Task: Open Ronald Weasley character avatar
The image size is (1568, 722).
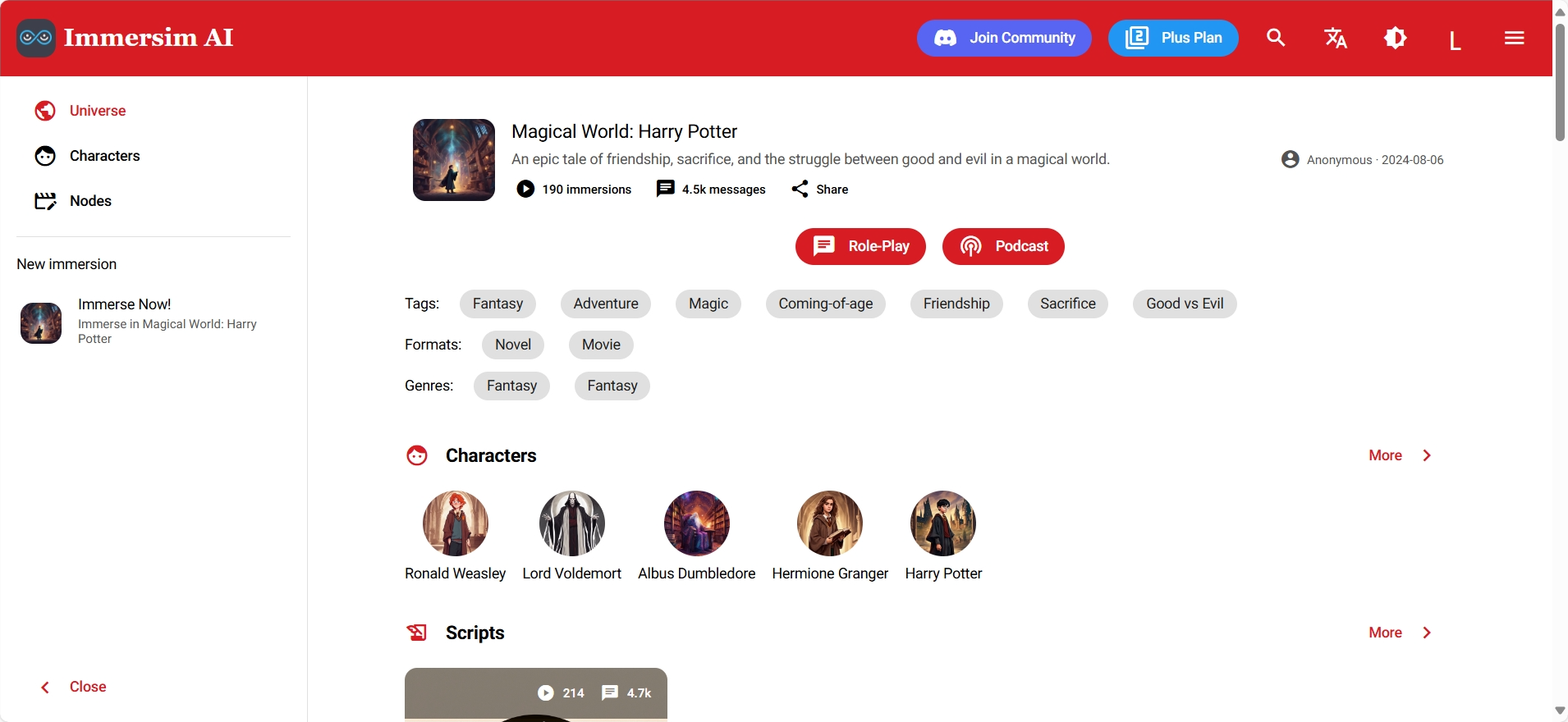Action: pyautogui.click(x=456, y=523)
